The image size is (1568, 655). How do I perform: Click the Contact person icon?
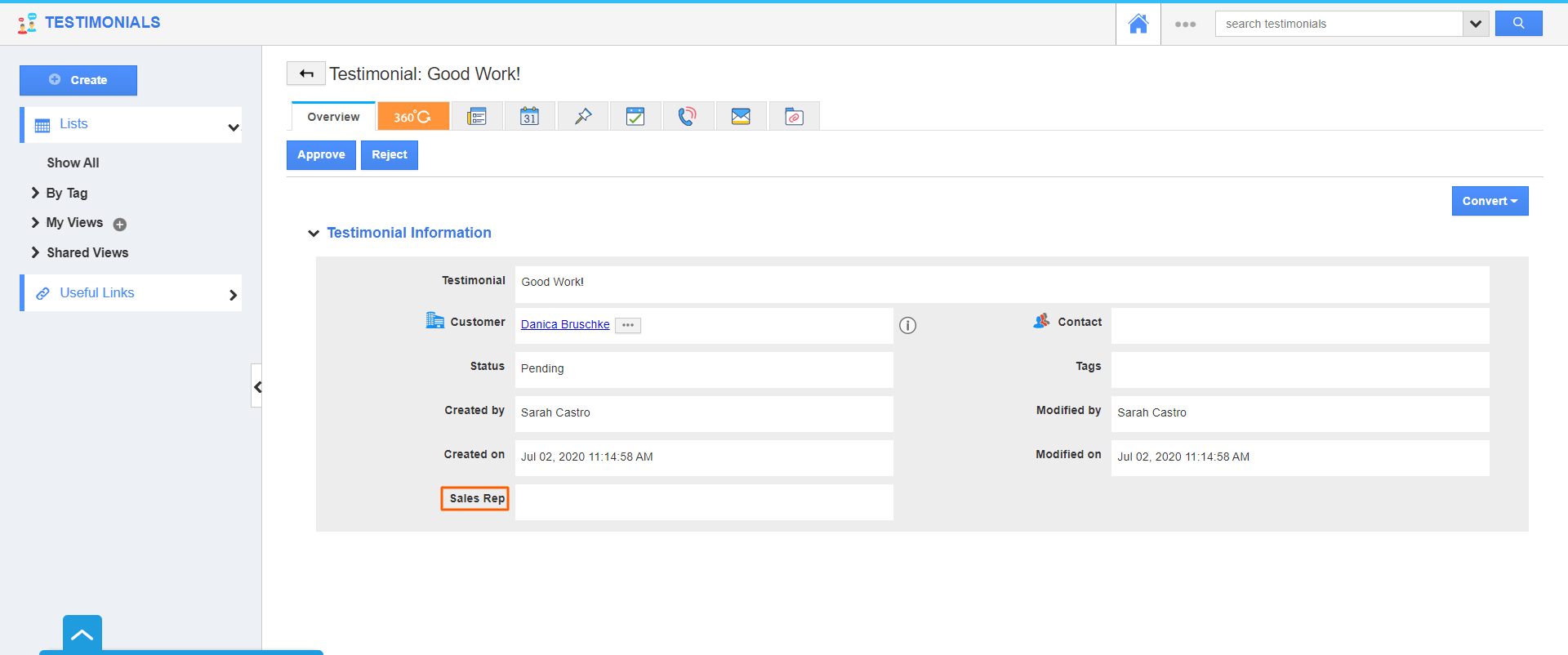coord(1041,321)
